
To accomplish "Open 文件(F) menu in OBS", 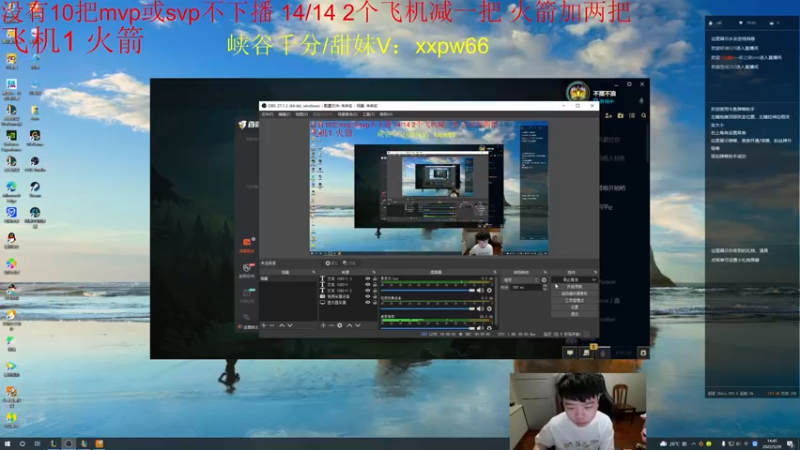I will 268,114.
